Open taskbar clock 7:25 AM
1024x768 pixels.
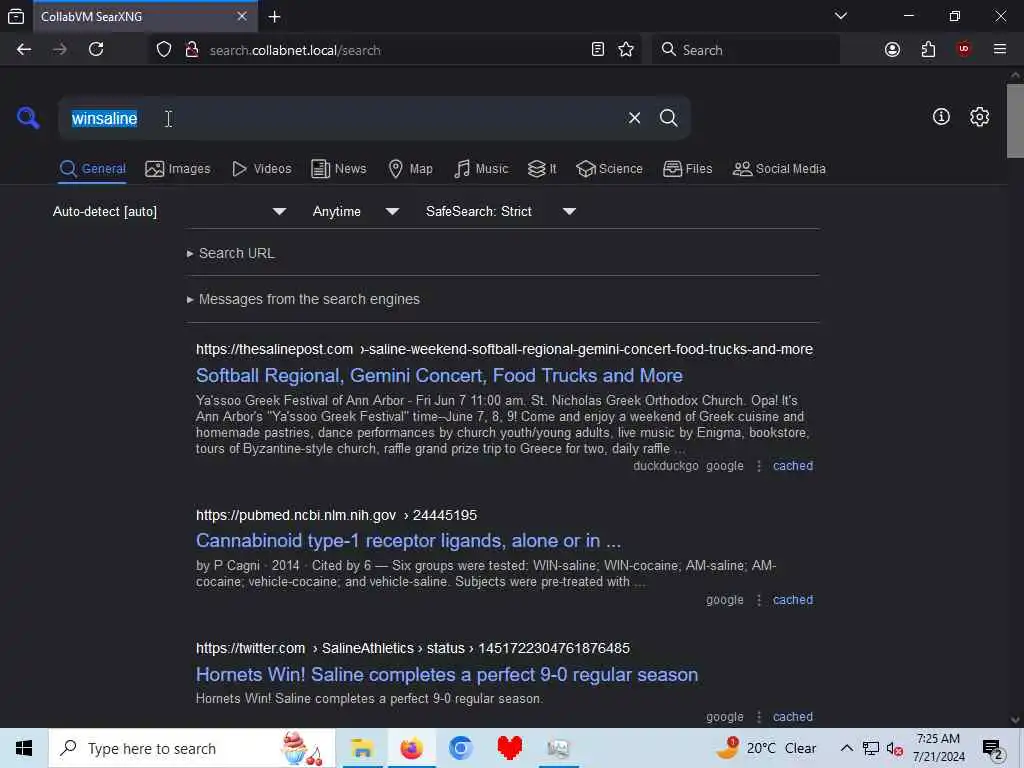click(938, 748)
